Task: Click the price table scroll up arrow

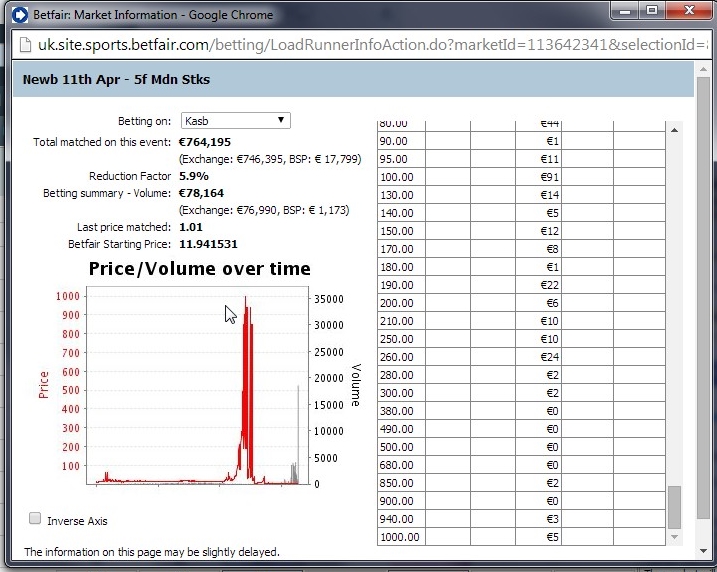Action: tap(674, 130)
